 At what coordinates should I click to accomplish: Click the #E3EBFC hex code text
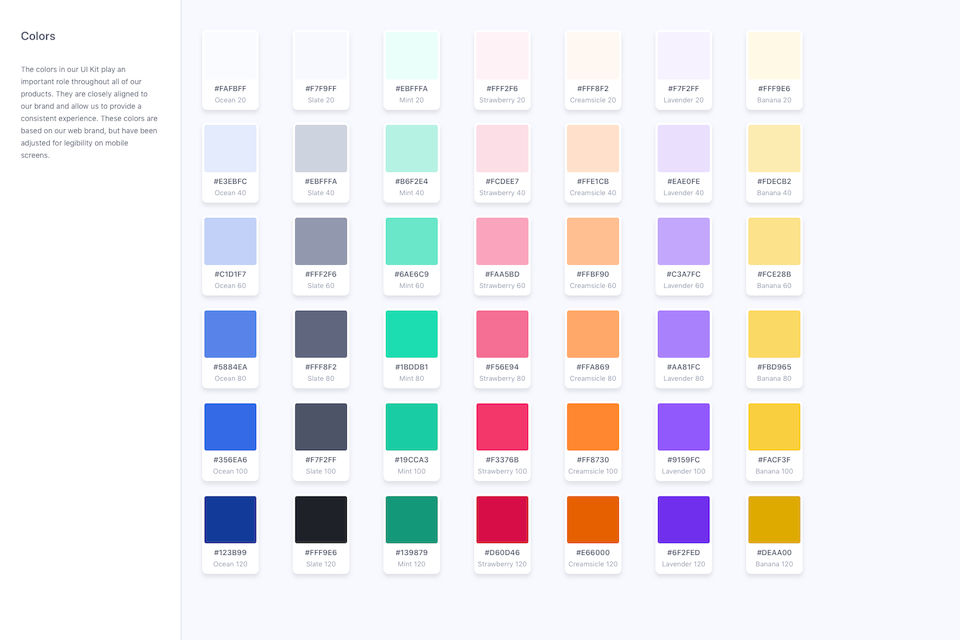coord(230,182)
